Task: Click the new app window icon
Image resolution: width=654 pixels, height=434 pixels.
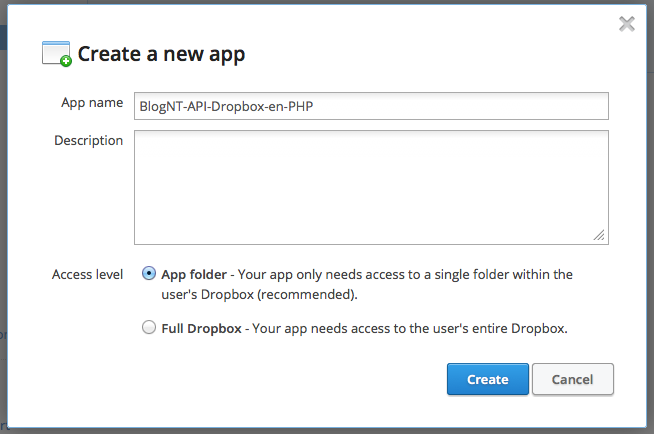Action: pyautogui.click(x=57, y=54)
